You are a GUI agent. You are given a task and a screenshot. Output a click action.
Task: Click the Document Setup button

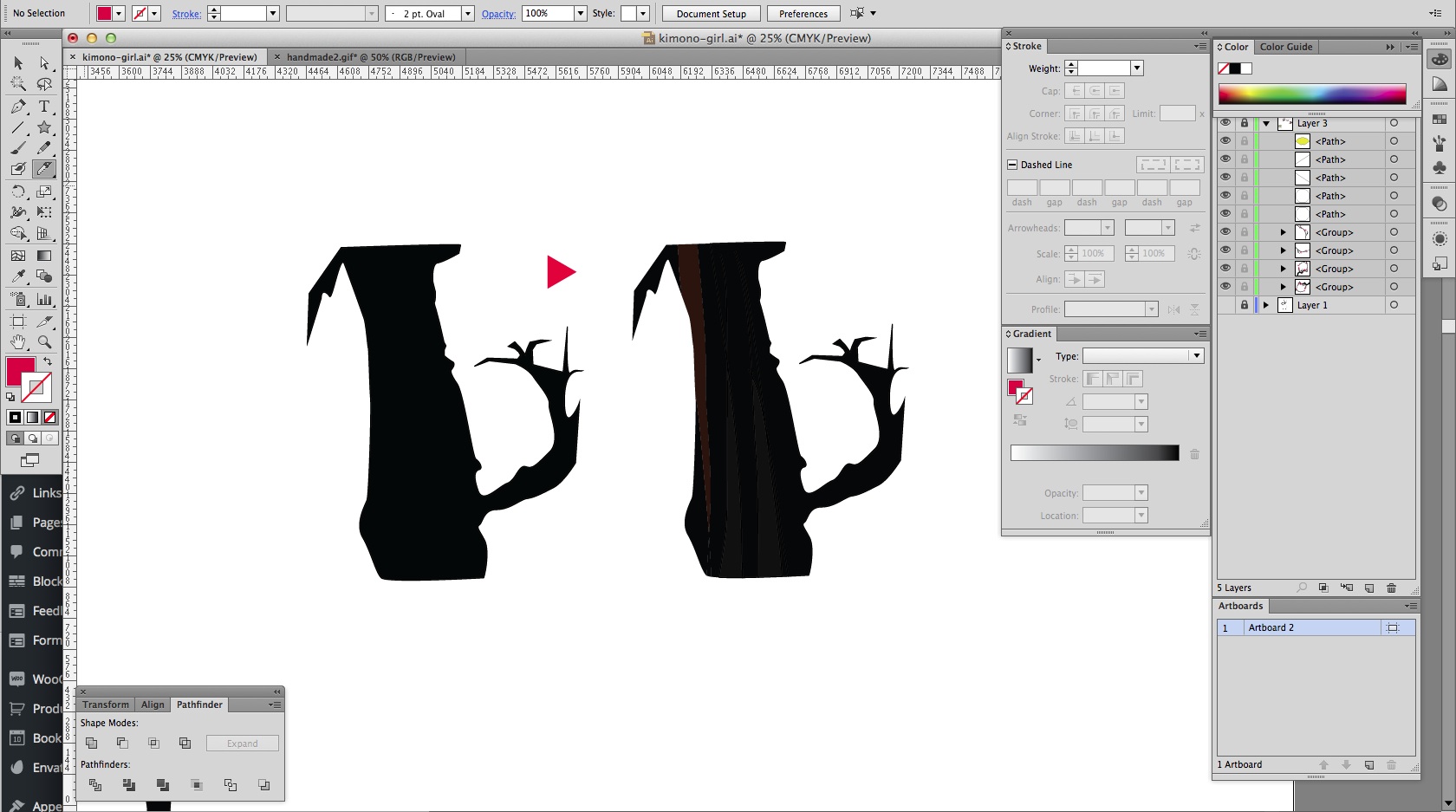(711, 14)
